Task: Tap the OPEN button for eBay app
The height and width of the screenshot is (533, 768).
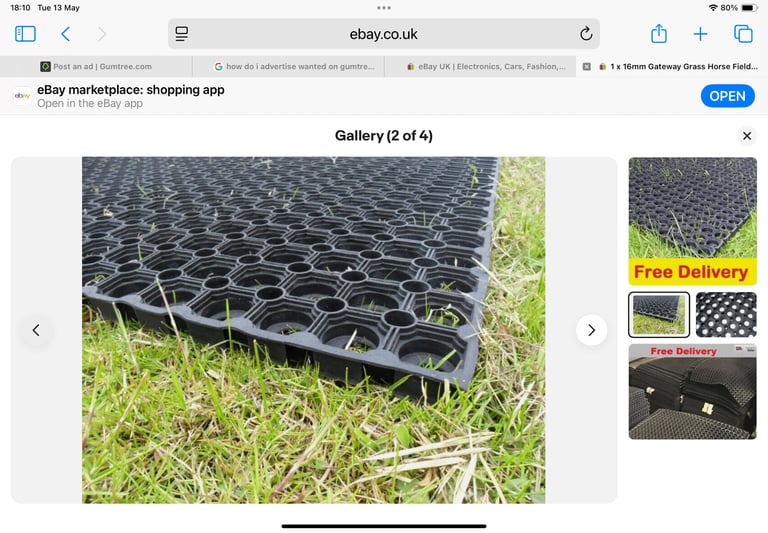Action: 727,96
